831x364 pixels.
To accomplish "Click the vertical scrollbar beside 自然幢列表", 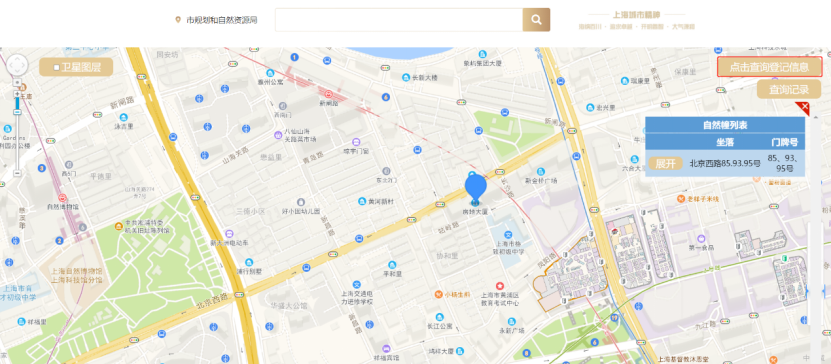I will point(815,238).
